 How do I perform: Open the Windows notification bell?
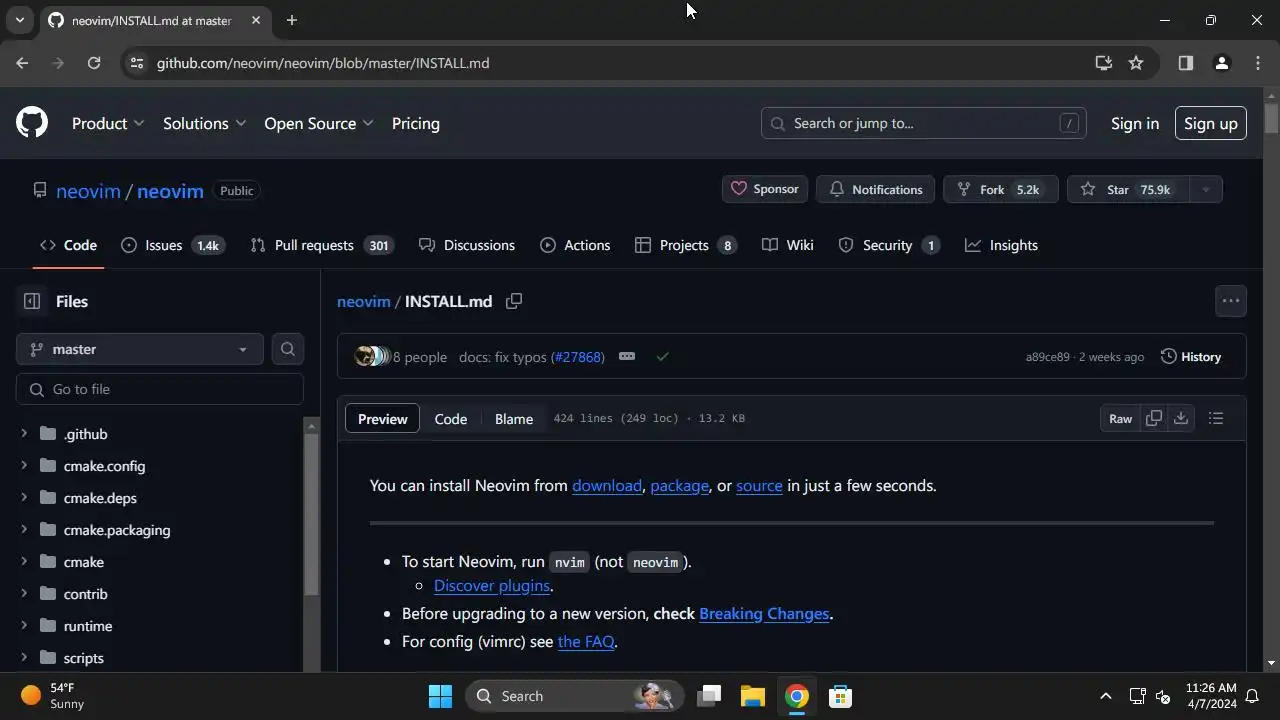click(1252, 696)
